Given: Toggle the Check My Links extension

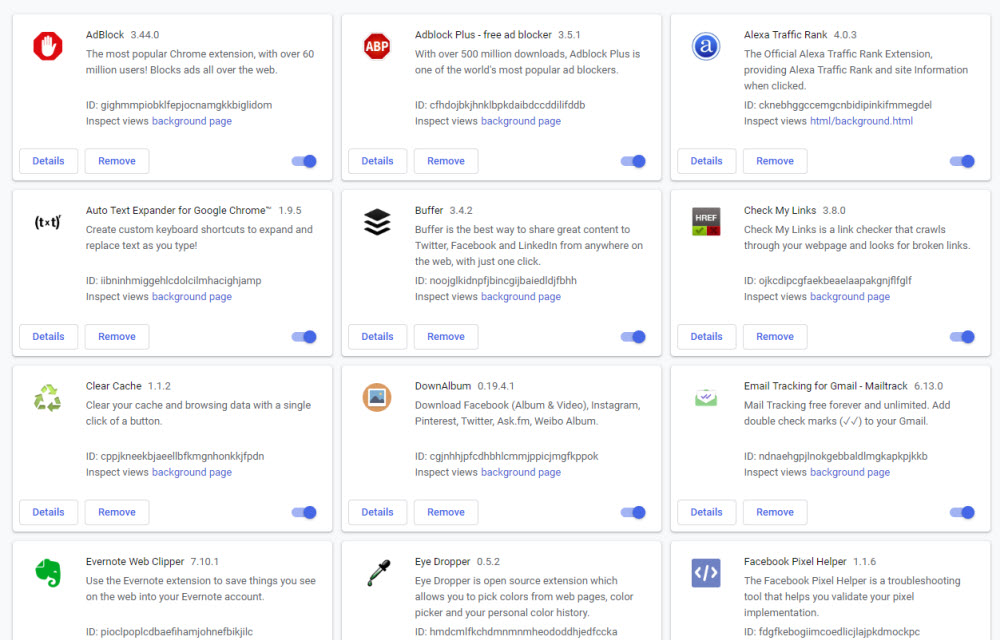Looking at the screenshot, I should pos(962,337).
